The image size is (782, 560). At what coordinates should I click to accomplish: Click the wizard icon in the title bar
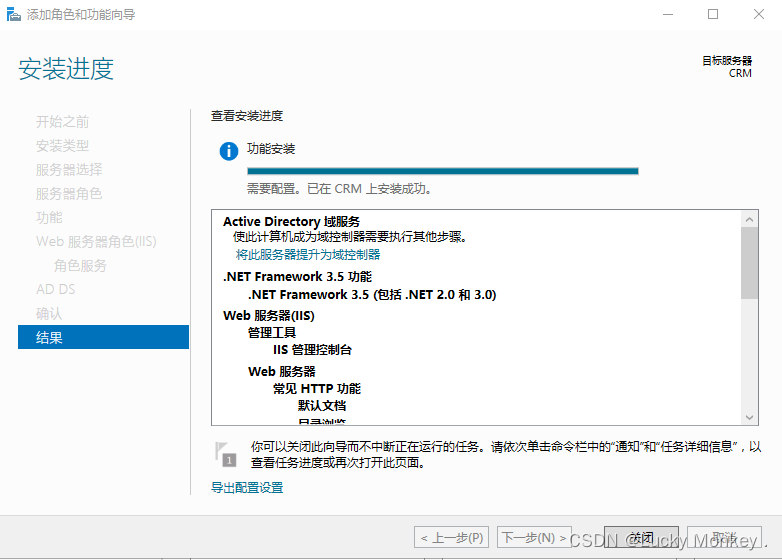13,14
